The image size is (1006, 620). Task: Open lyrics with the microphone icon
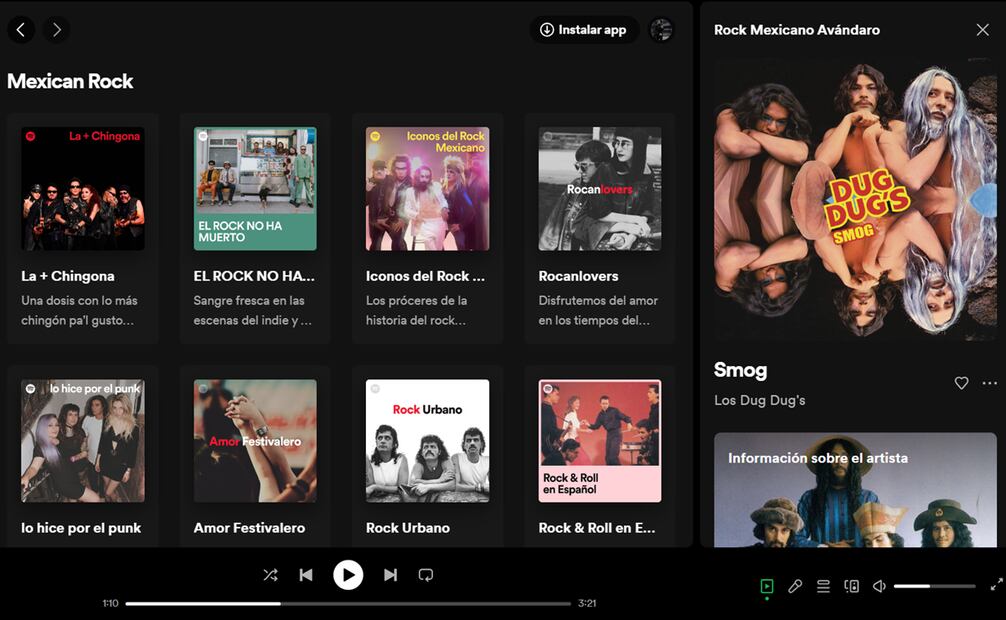point(795,587)
